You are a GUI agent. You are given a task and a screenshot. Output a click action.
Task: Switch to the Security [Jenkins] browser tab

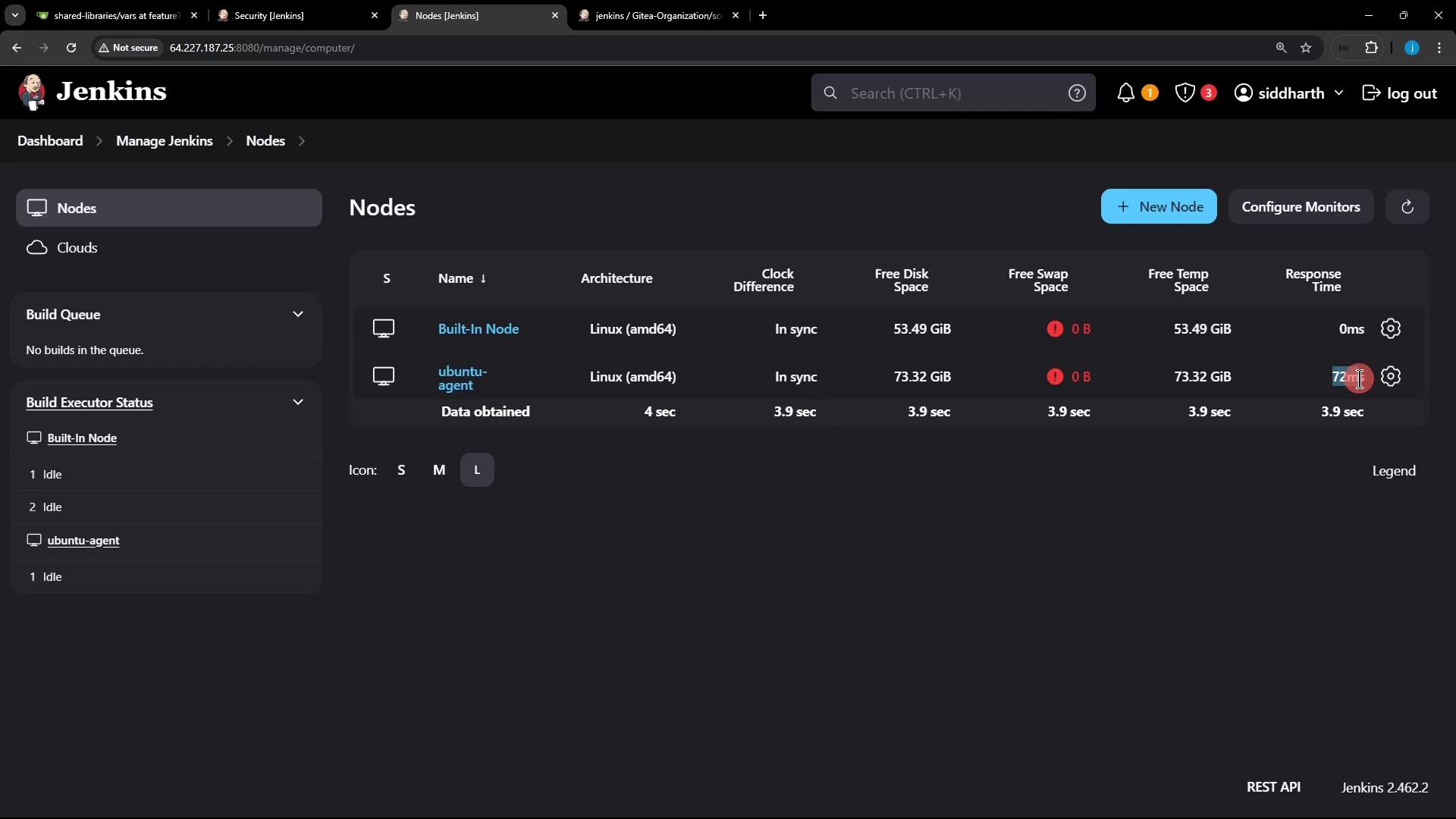(299, 15)
